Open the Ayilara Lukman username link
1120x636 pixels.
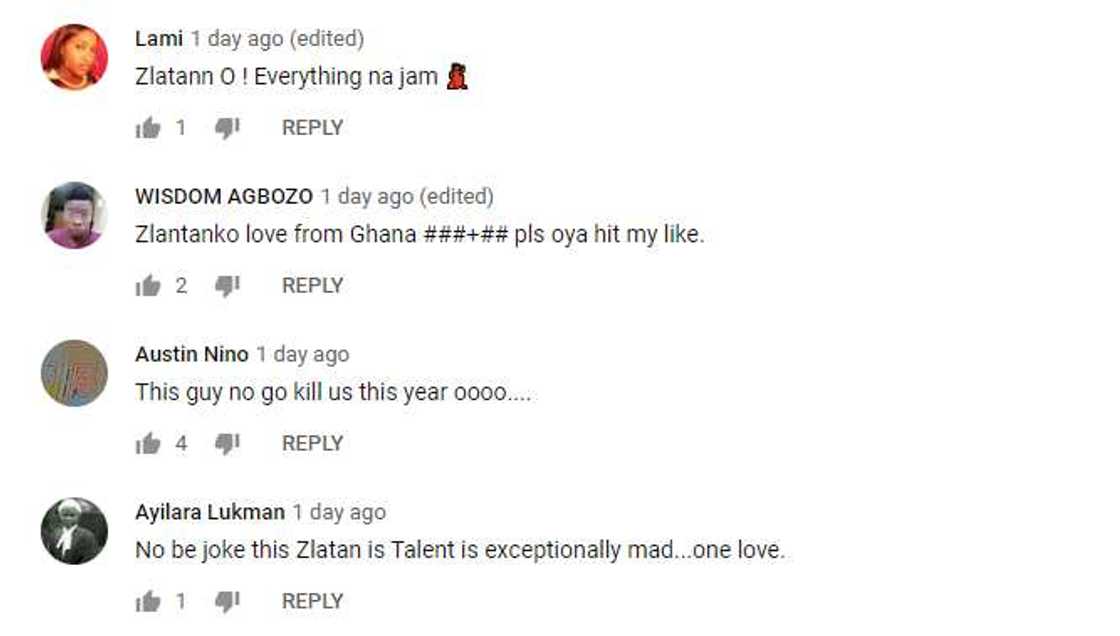pyautogui.click(x=210, y=512)
